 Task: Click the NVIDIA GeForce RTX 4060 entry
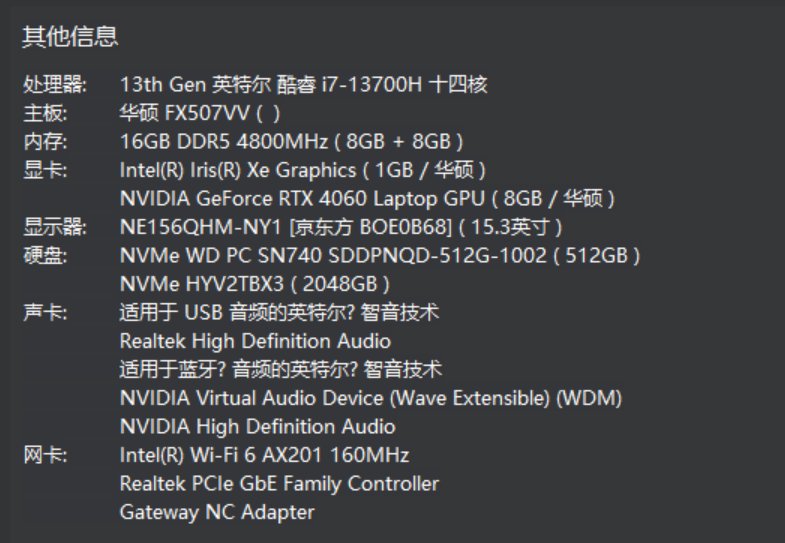coord(367,199)
